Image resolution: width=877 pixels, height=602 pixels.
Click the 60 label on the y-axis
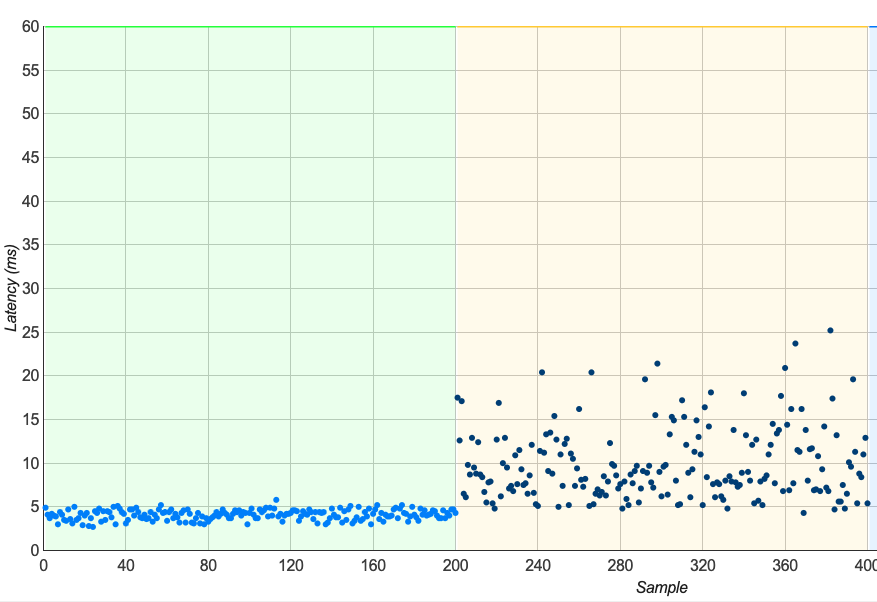30,26
